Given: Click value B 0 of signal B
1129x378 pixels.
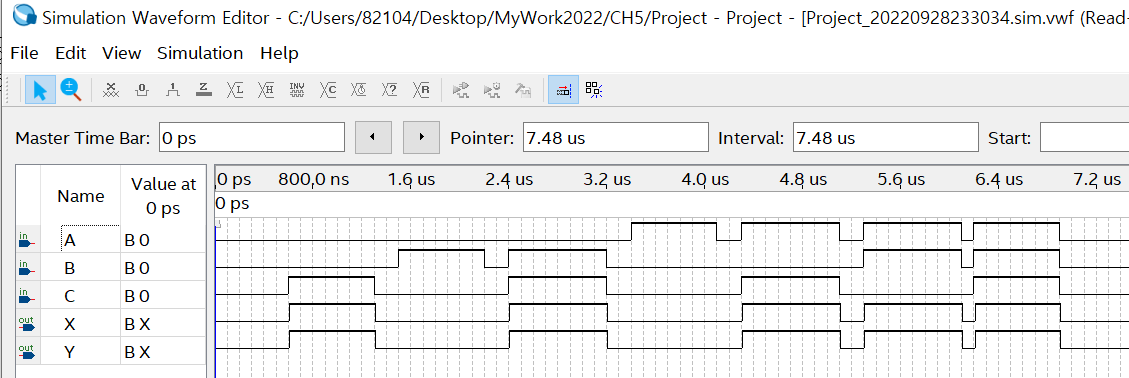Looking at the screenshot, I should [x=137, y=268].
